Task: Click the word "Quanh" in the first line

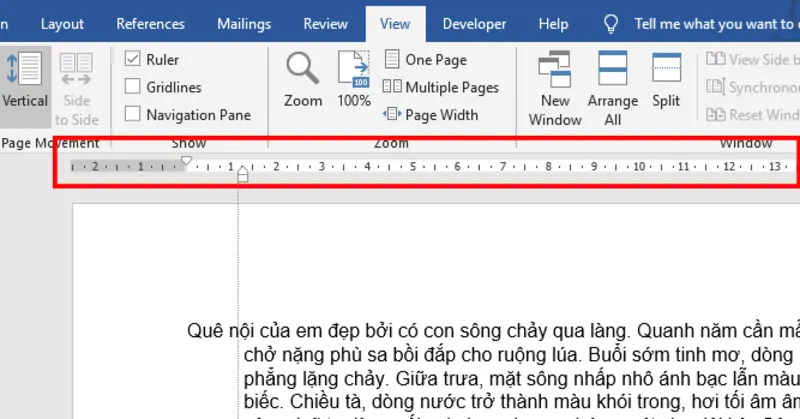Action: pyautogui.click(x=665, y=331)
